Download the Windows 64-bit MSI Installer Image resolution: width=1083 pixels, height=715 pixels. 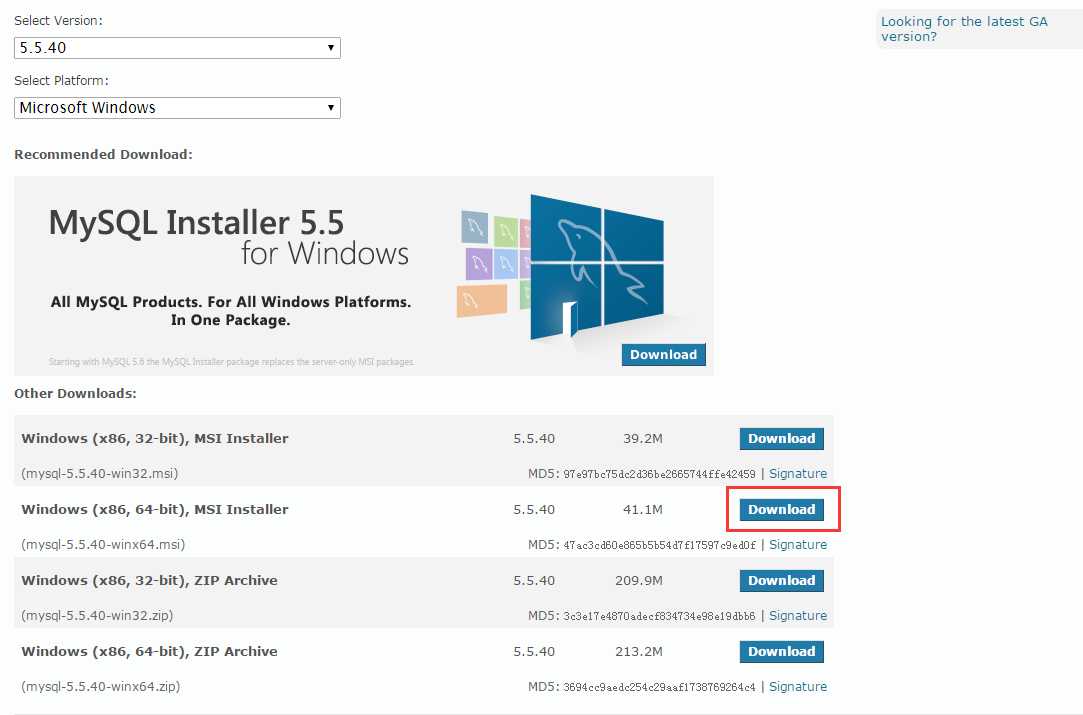[x=781, y=510]
